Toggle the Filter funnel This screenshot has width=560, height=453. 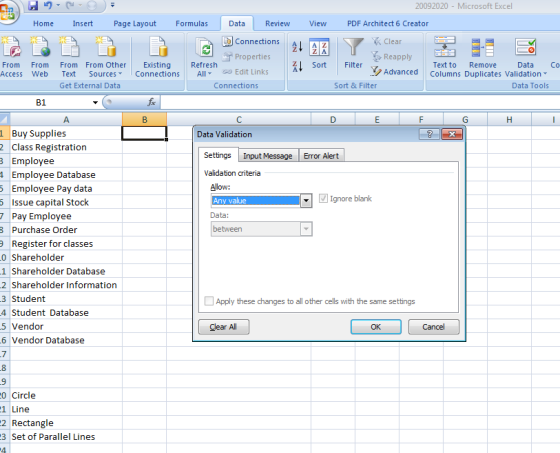point(353,54)
